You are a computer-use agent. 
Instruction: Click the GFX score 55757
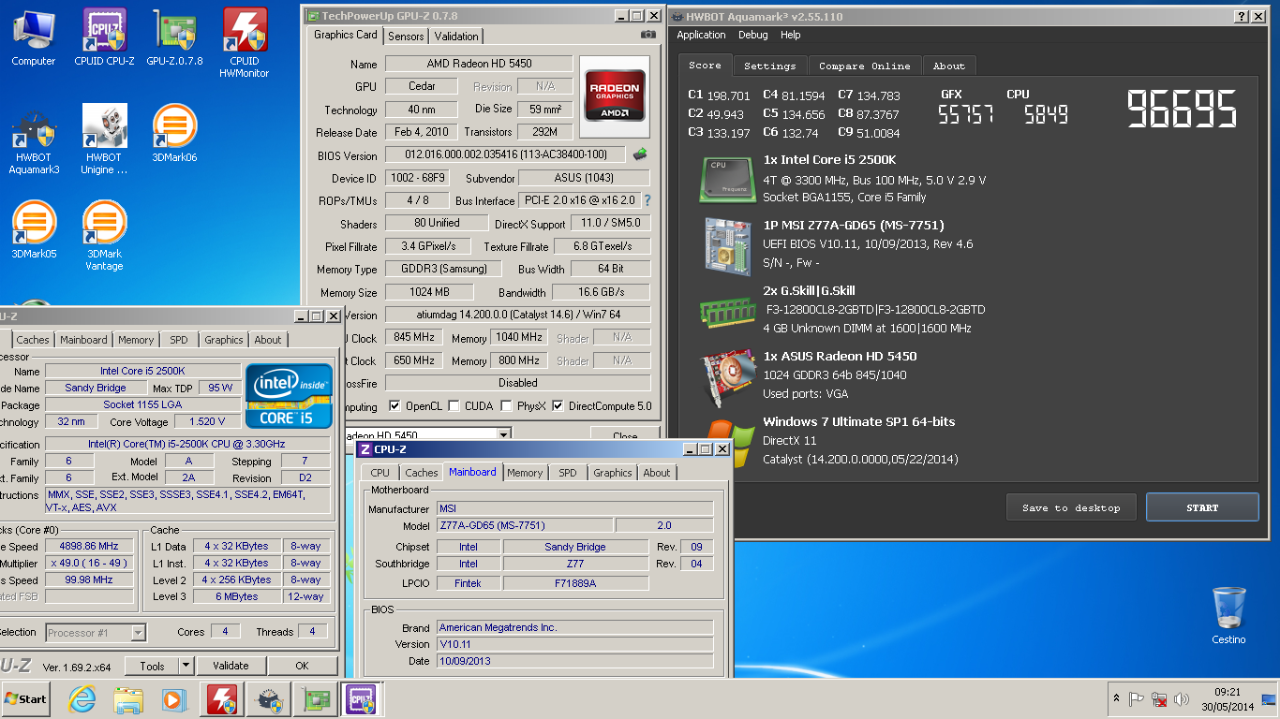coord(966,114)
